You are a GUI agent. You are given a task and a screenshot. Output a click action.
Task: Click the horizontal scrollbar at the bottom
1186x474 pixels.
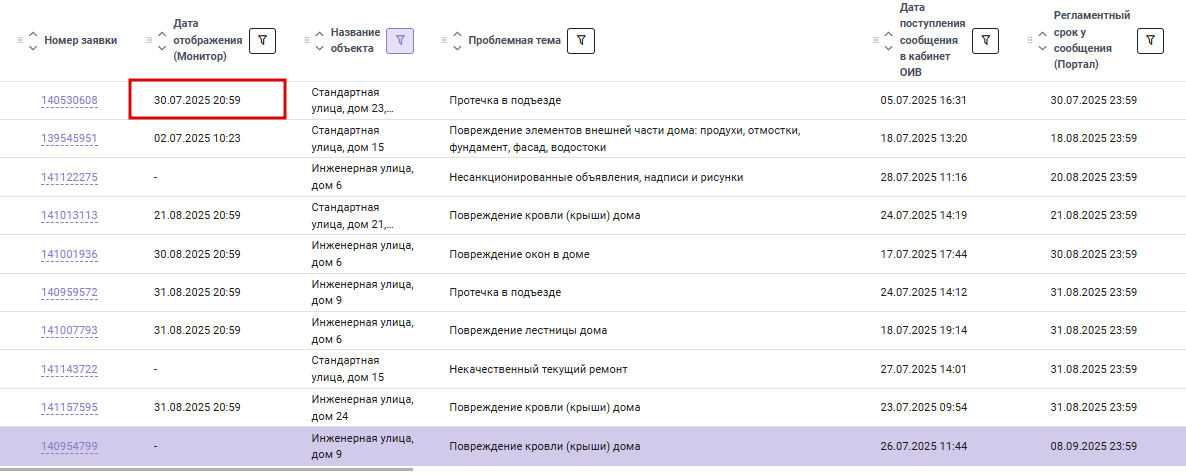click(x=206, y=469)
